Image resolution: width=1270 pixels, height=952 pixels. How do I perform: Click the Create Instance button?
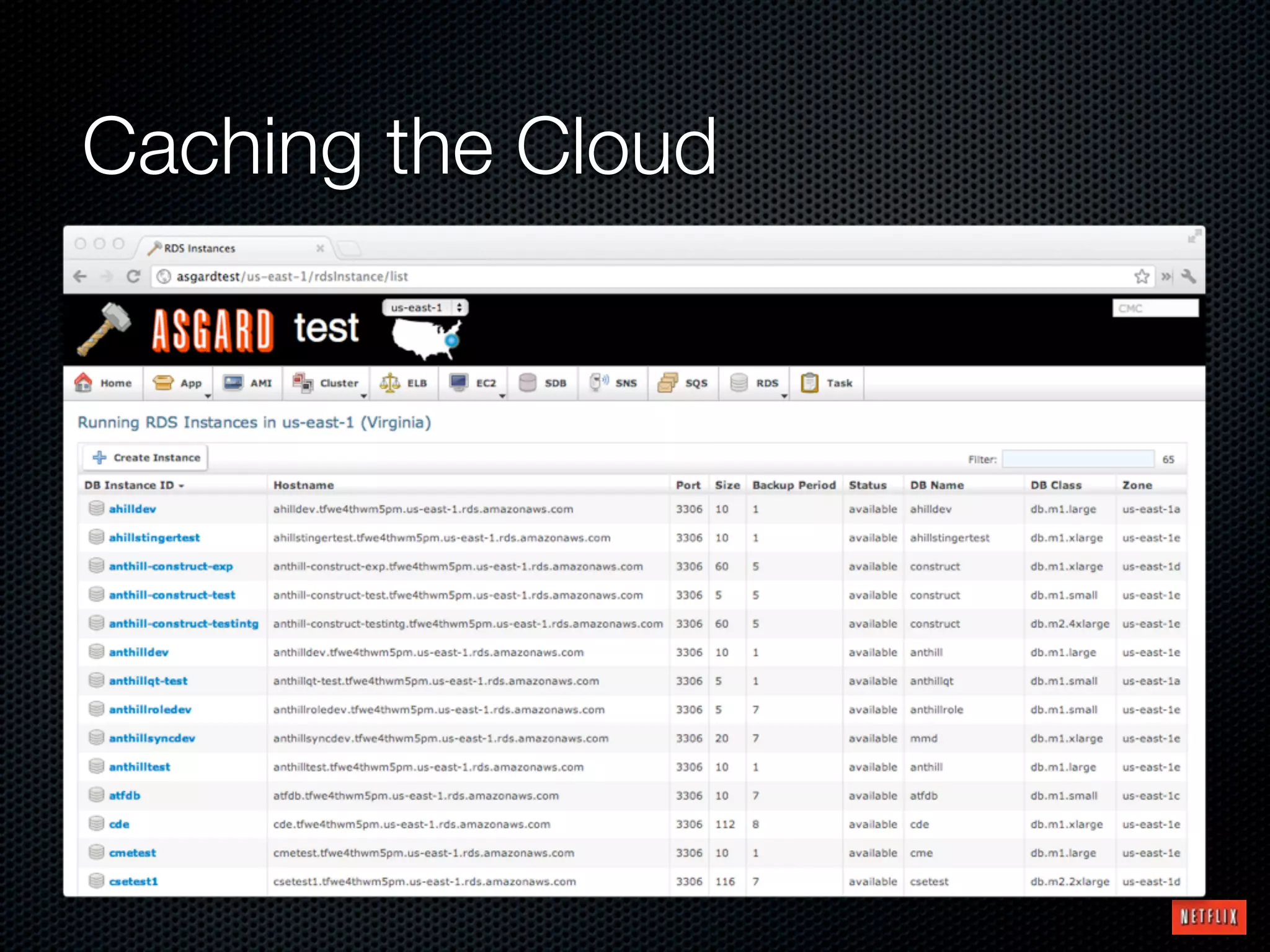146,457
